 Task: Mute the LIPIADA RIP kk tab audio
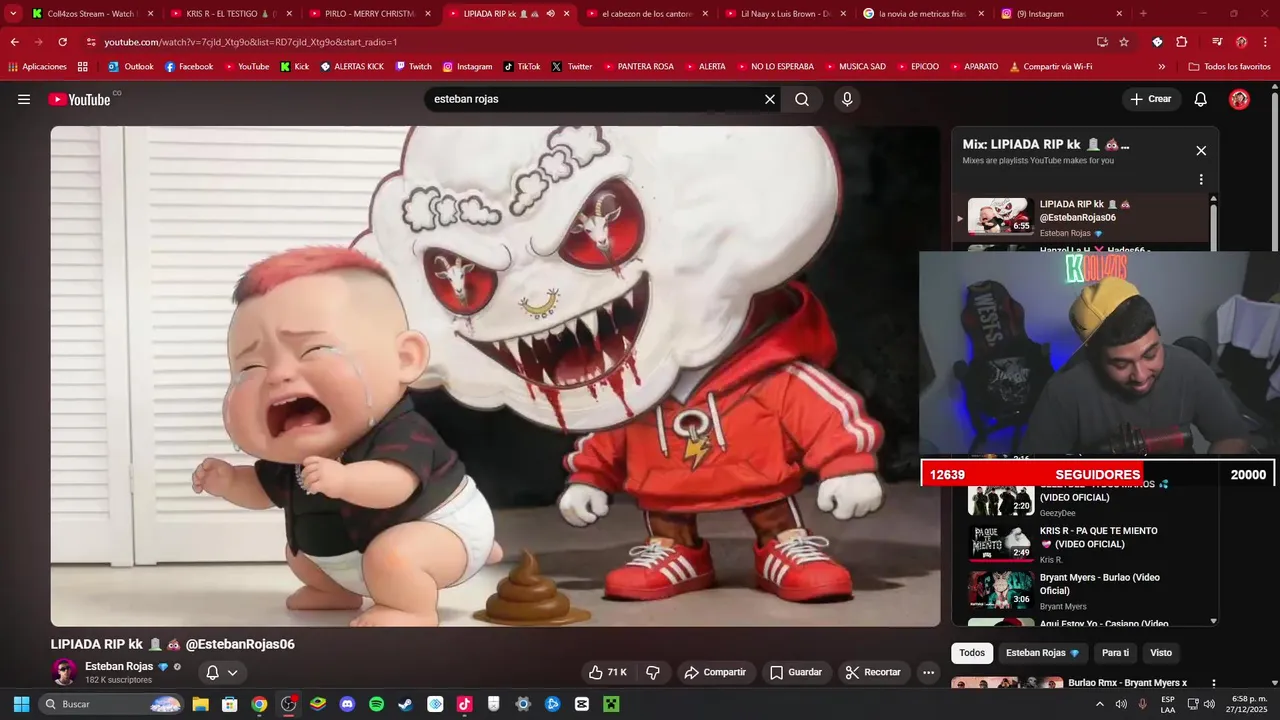[x=550, y=14]
